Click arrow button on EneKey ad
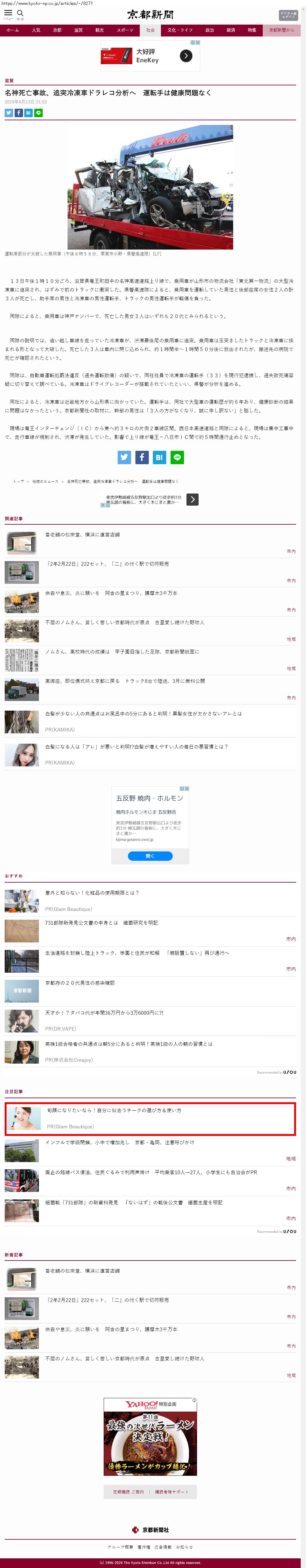Screen dimensions: 306x1568 pos(186,56)
